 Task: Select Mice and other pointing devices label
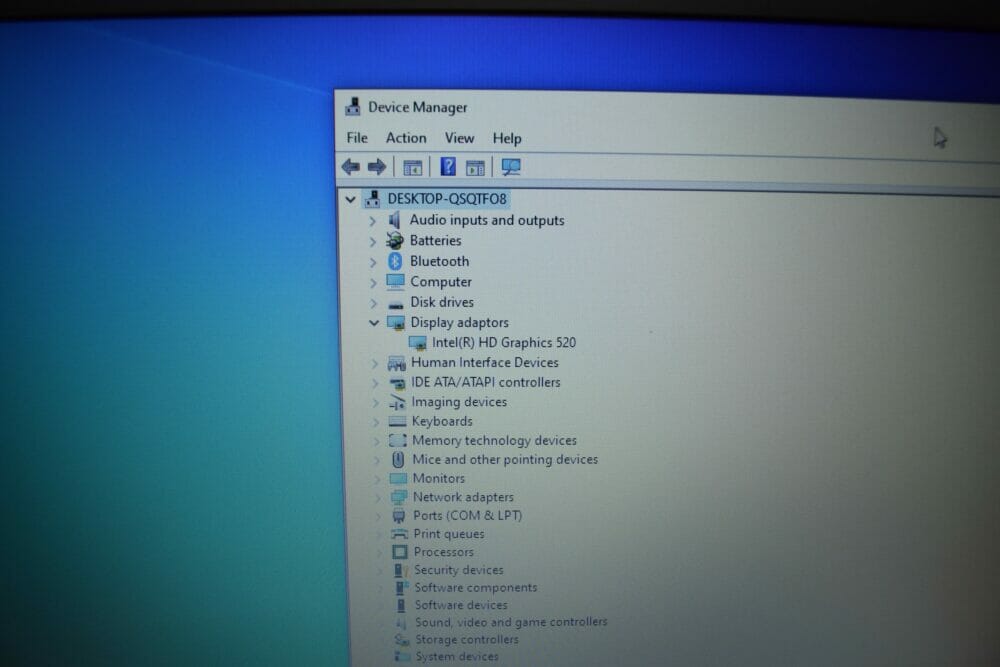[x=505, y=460]
